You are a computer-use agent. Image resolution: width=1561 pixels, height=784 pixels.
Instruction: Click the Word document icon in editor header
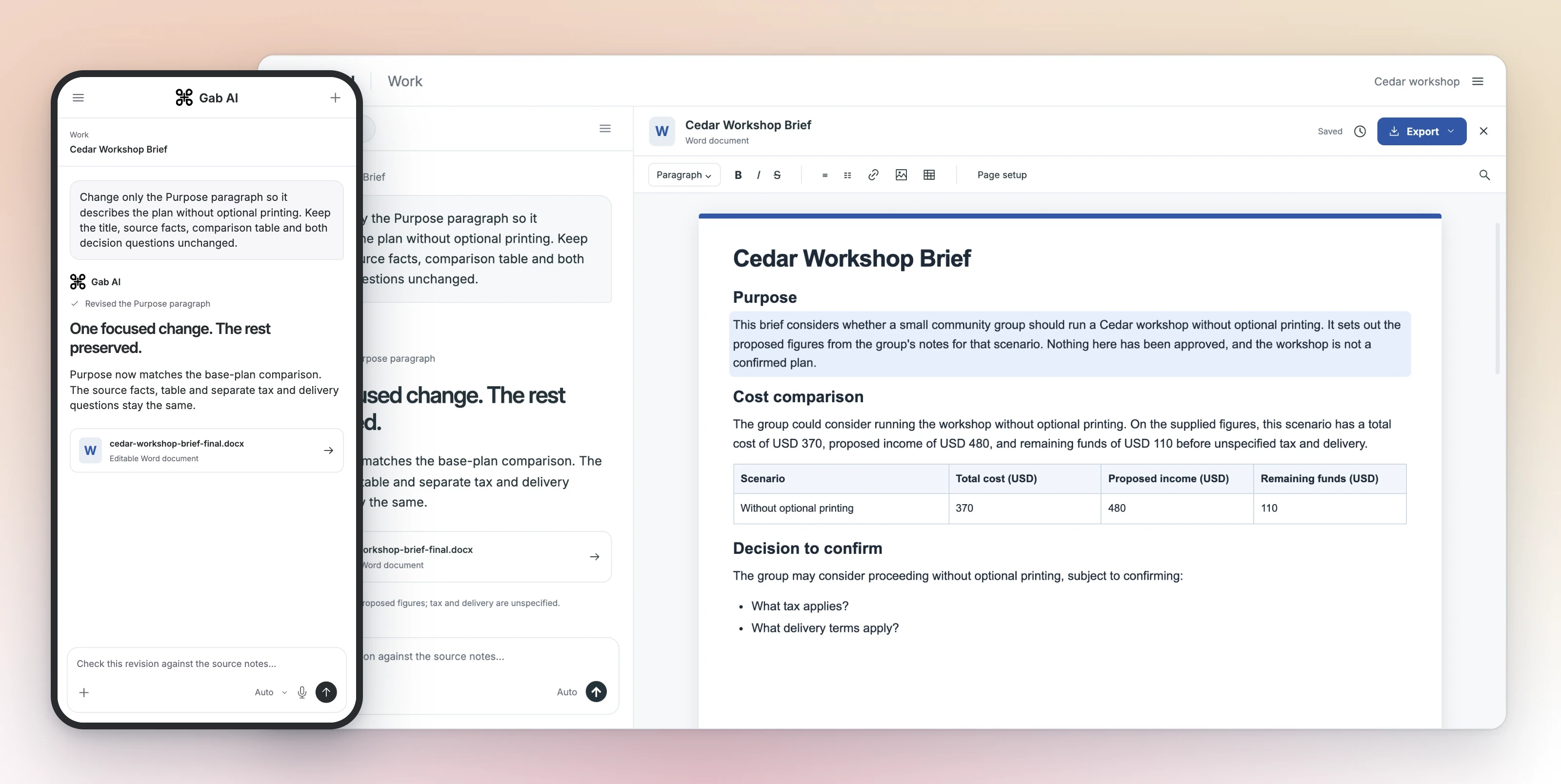pyautogui.click(x=662, y=132)
